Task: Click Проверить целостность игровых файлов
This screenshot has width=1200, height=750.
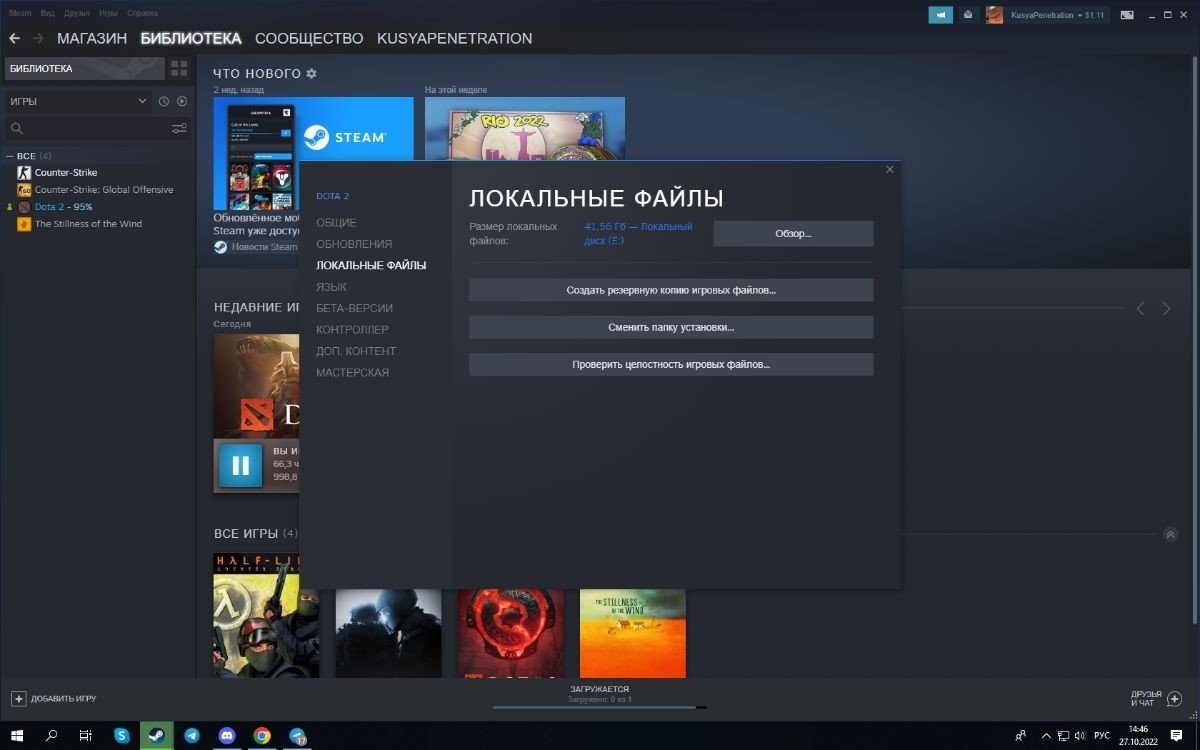Action: click(671, 365)
